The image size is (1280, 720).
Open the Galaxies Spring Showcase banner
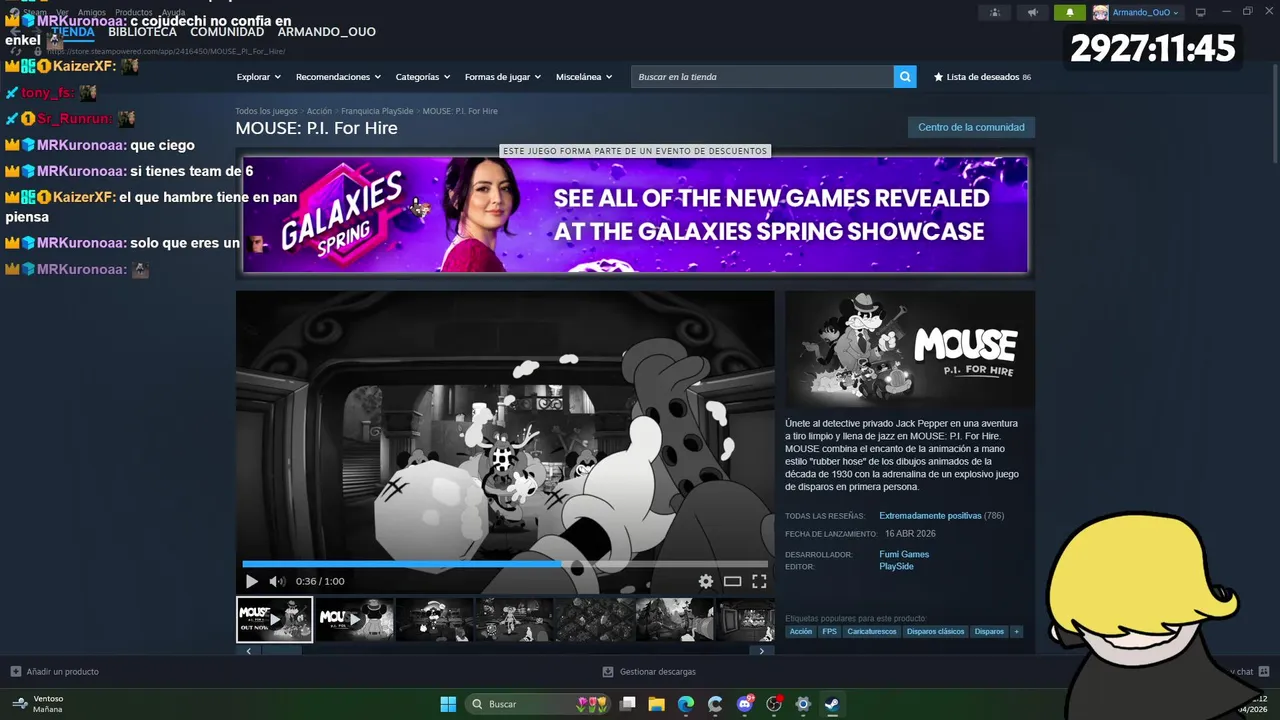pyautogui.click(x=635, y=214)
